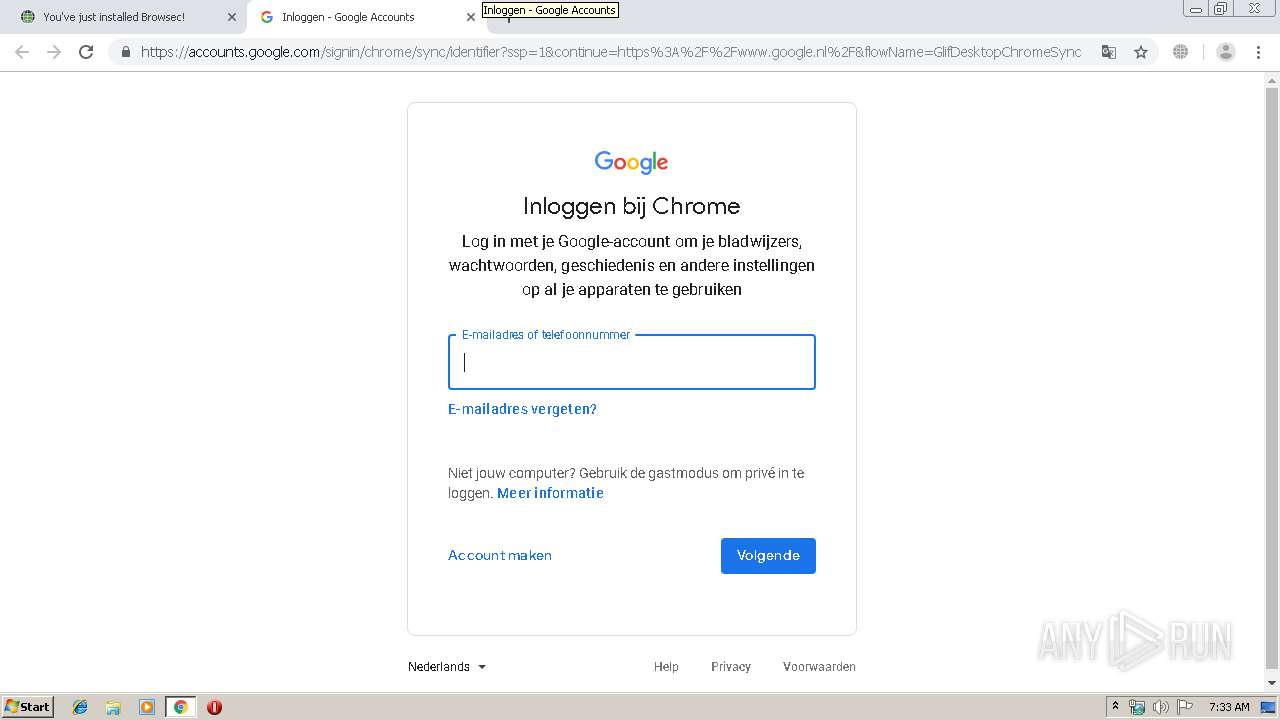Open the Chrome profile avatar
1280x720 pixels.
pos(1226,52)
